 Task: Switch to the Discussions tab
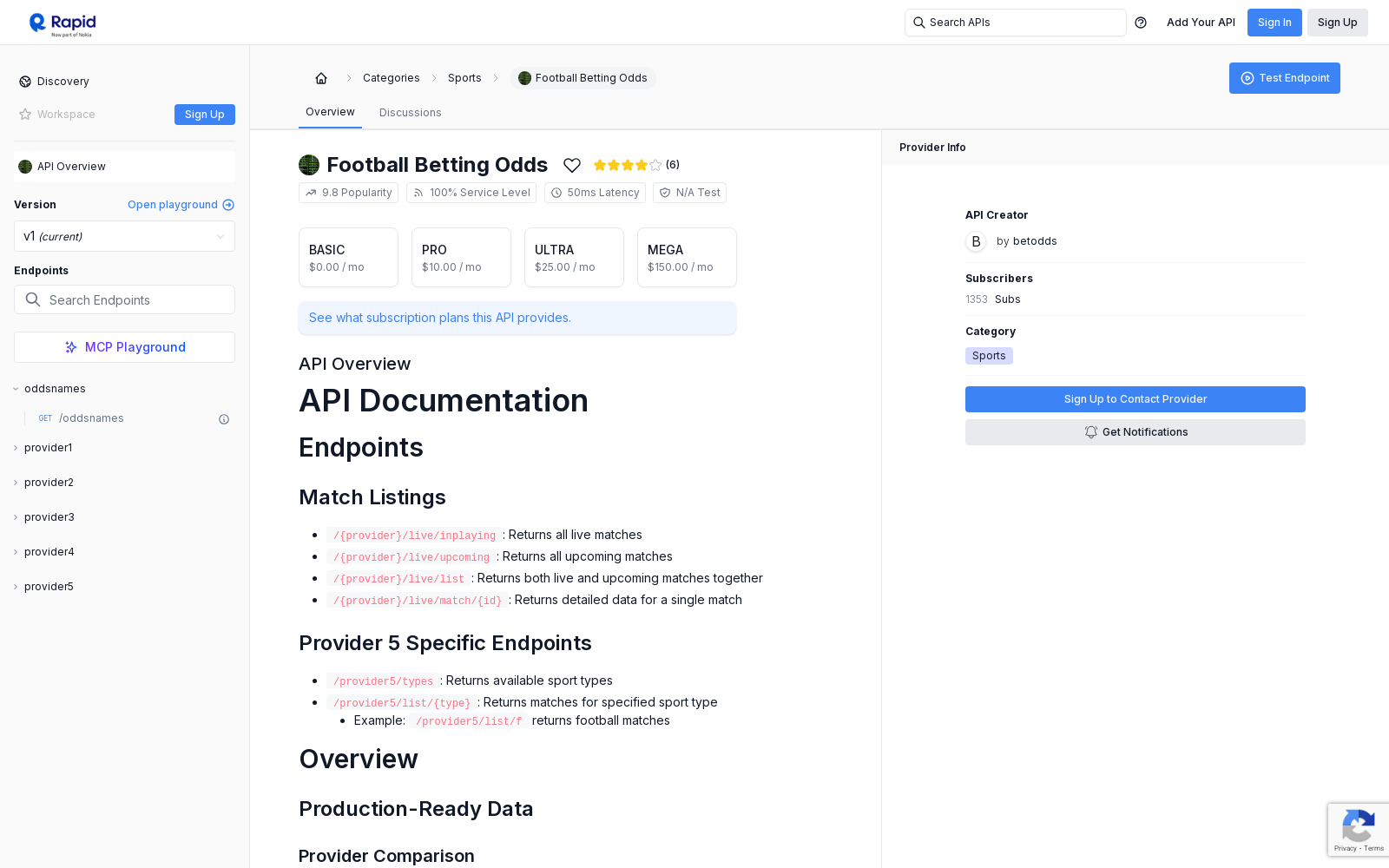[x=411, y=113]
